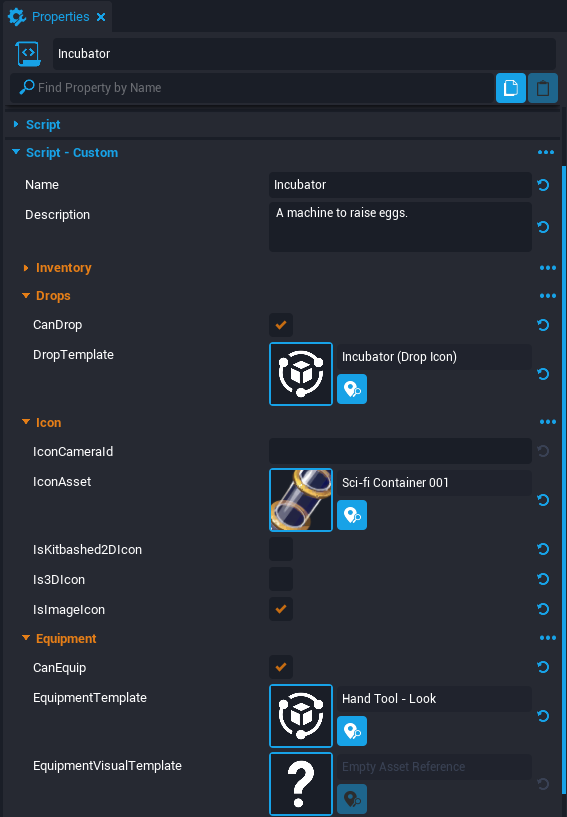This screenshot has height=817, width=567.
Task: Reset the Description property to default
Action: coord(543,227)
